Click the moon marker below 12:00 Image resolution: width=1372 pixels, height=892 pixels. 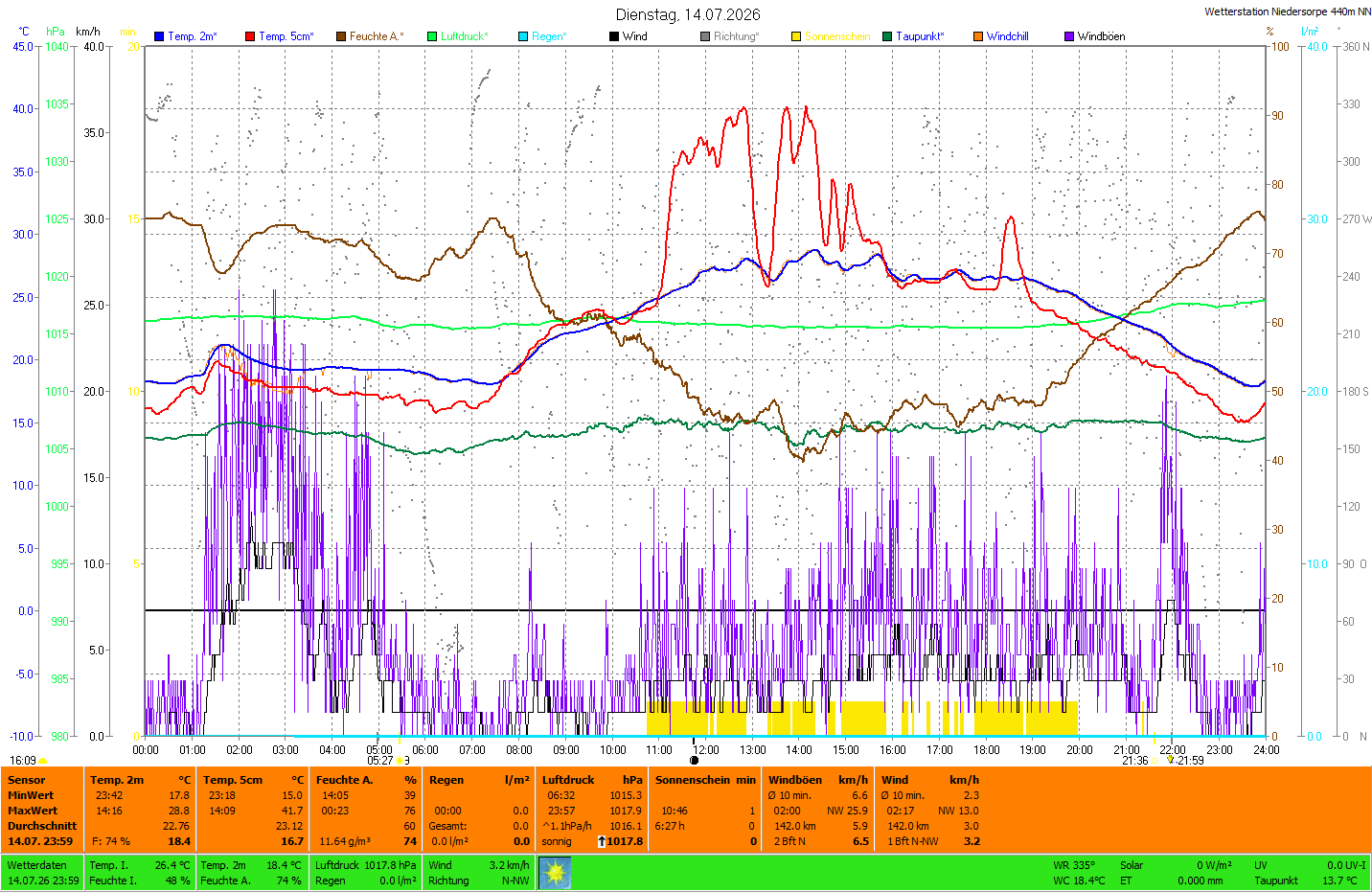coord(695,761)
